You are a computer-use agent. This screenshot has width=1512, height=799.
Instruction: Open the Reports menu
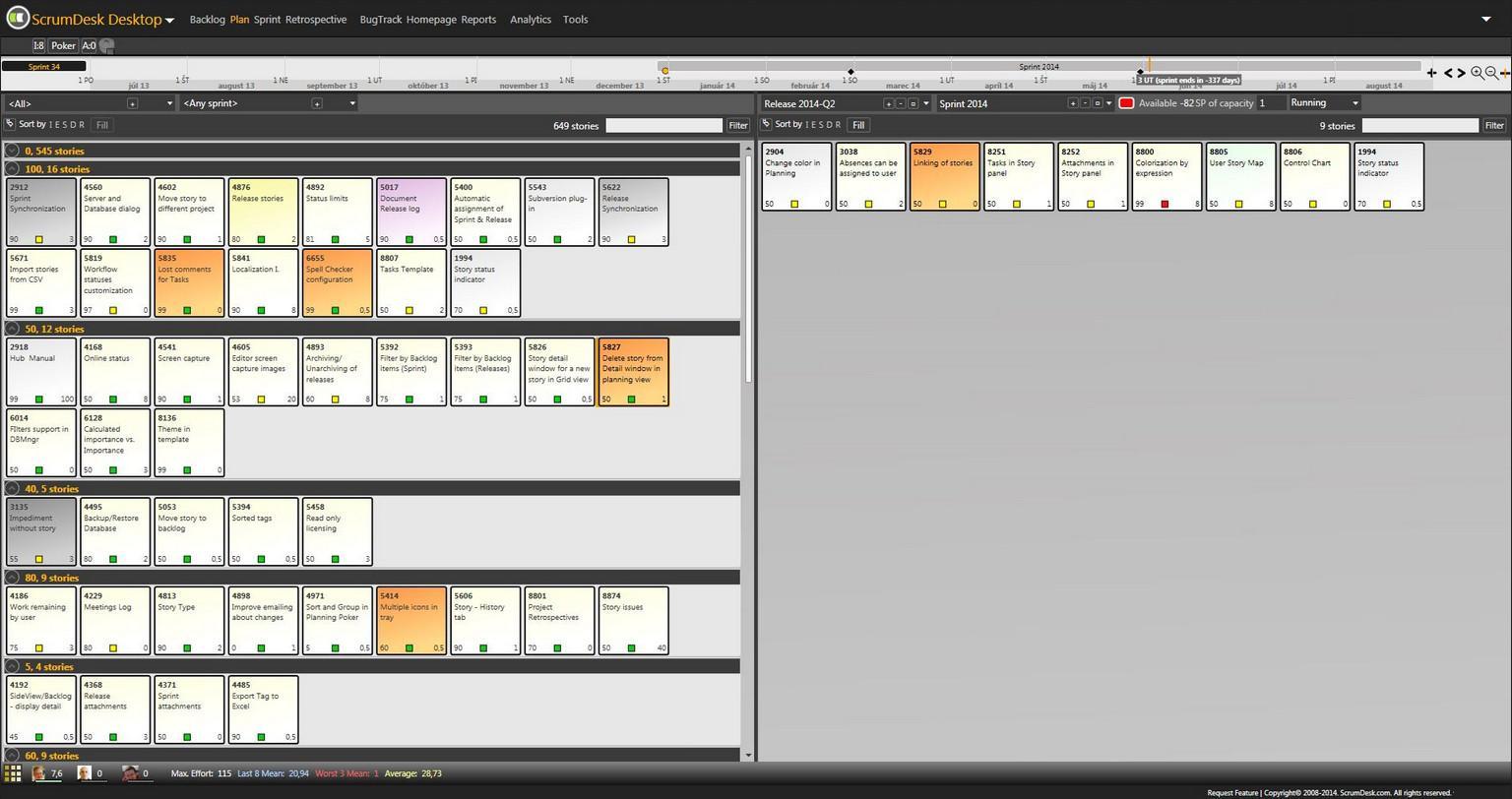pyautogui.click(x=478, y=20)
